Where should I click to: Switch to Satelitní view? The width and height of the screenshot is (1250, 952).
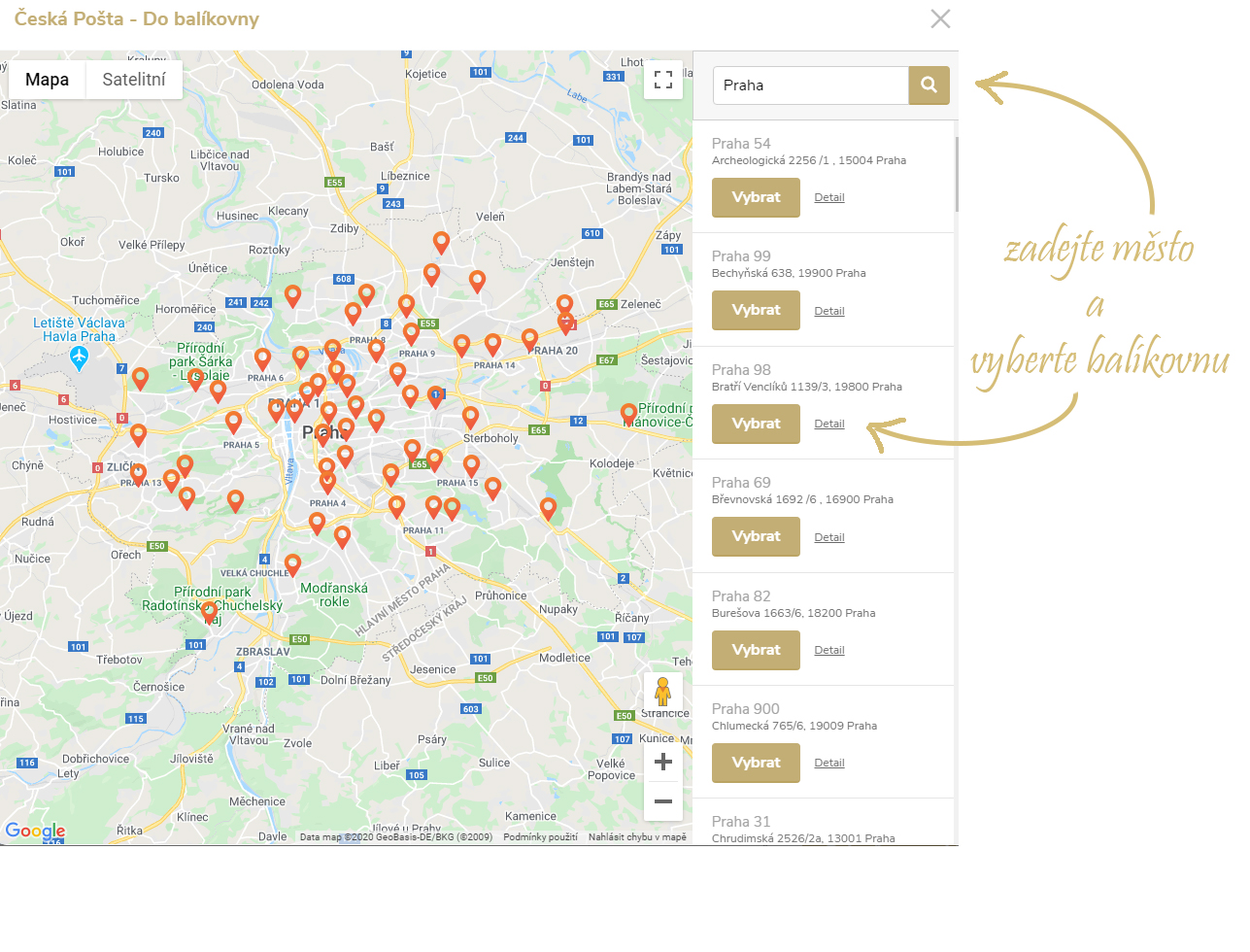(x=134, y=80)
